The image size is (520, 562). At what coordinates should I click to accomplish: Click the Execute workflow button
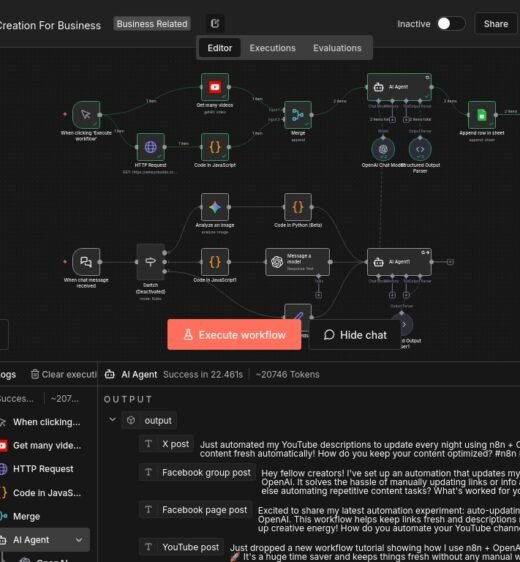pos(234,335)
